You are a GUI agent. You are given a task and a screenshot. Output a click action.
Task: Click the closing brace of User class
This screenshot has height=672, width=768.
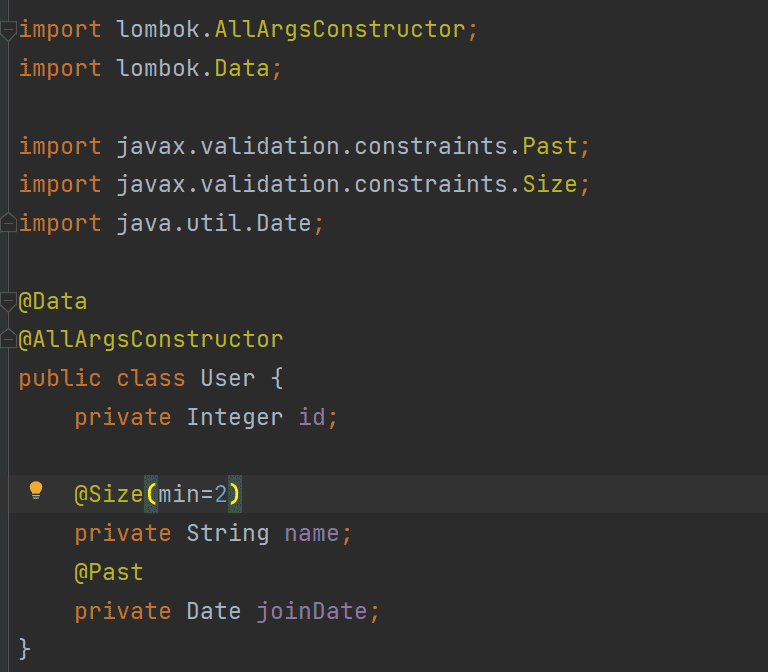click(x=25, y=648)
